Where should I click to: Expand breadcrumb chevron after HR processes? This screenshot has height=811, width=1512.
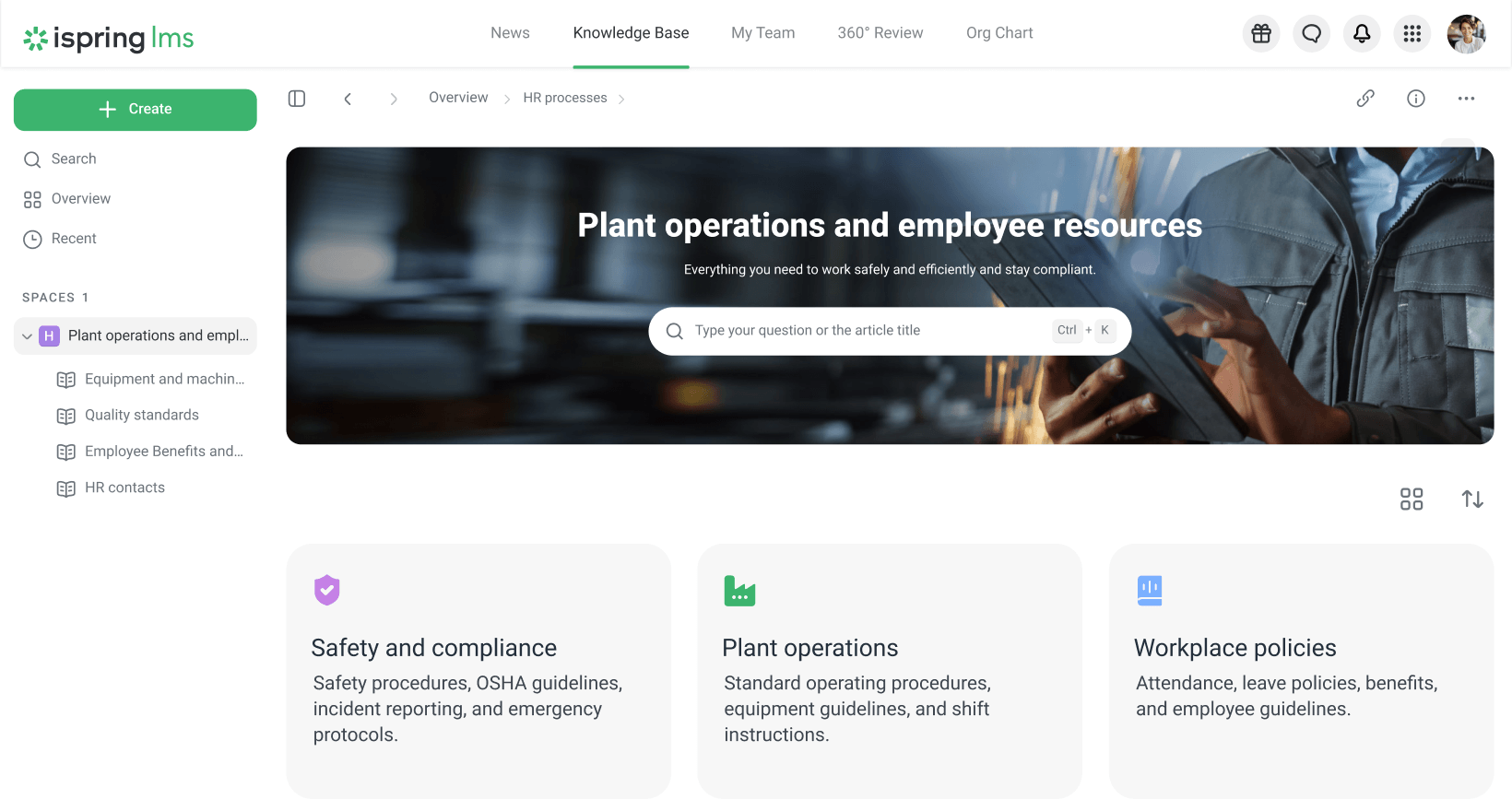[x=621, y=100]
